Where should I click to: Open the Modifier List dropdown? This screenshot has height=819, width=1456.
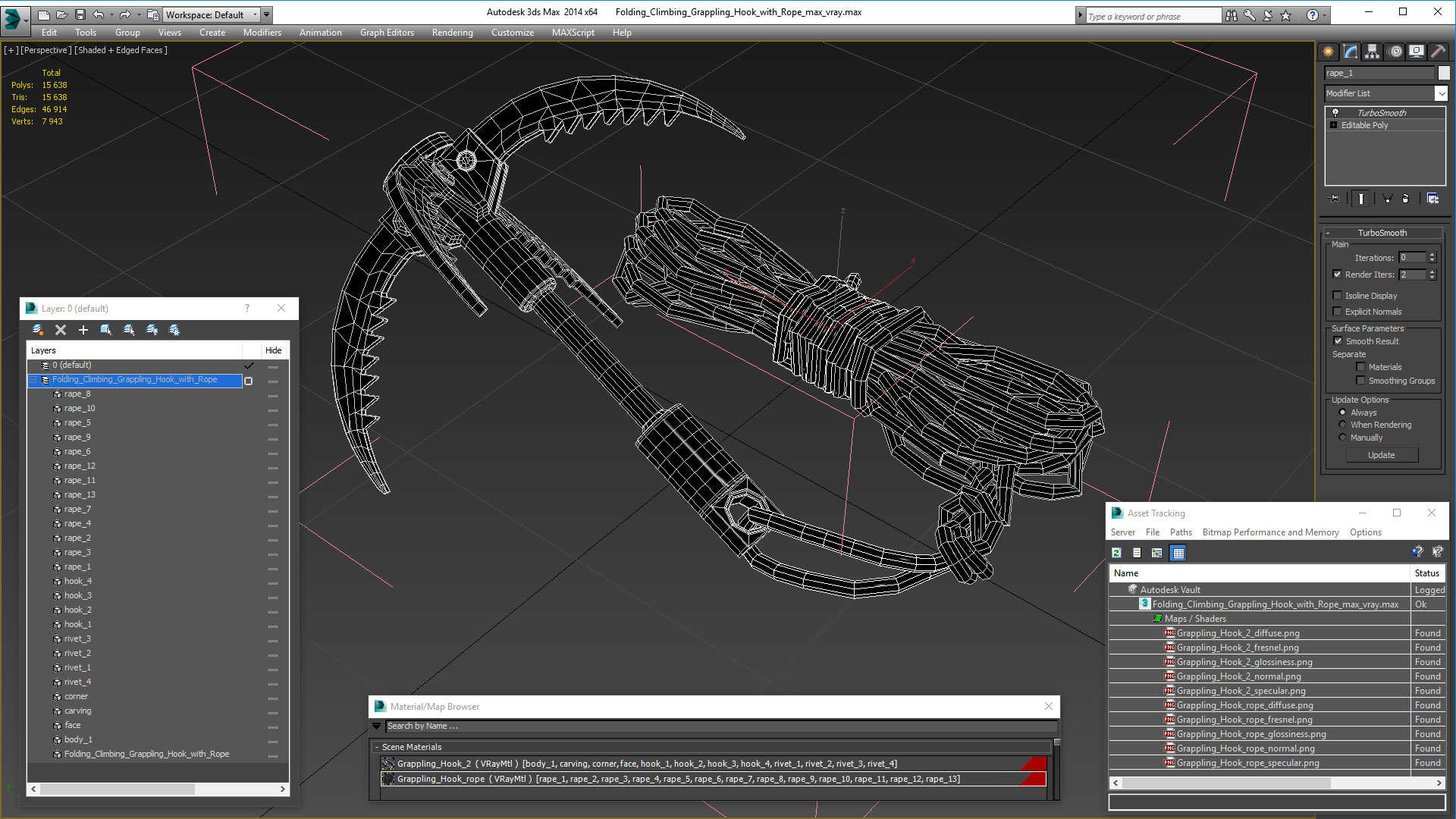[1441, 93]
